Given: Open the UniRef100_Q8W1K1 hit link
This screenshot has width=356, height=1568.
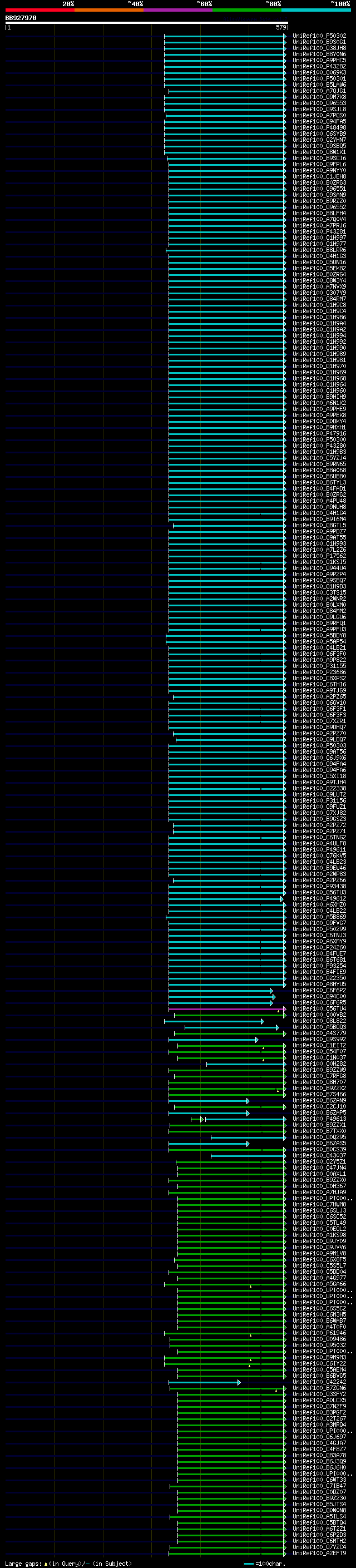Looking at the screenshot, I should (x=319, y=152).
